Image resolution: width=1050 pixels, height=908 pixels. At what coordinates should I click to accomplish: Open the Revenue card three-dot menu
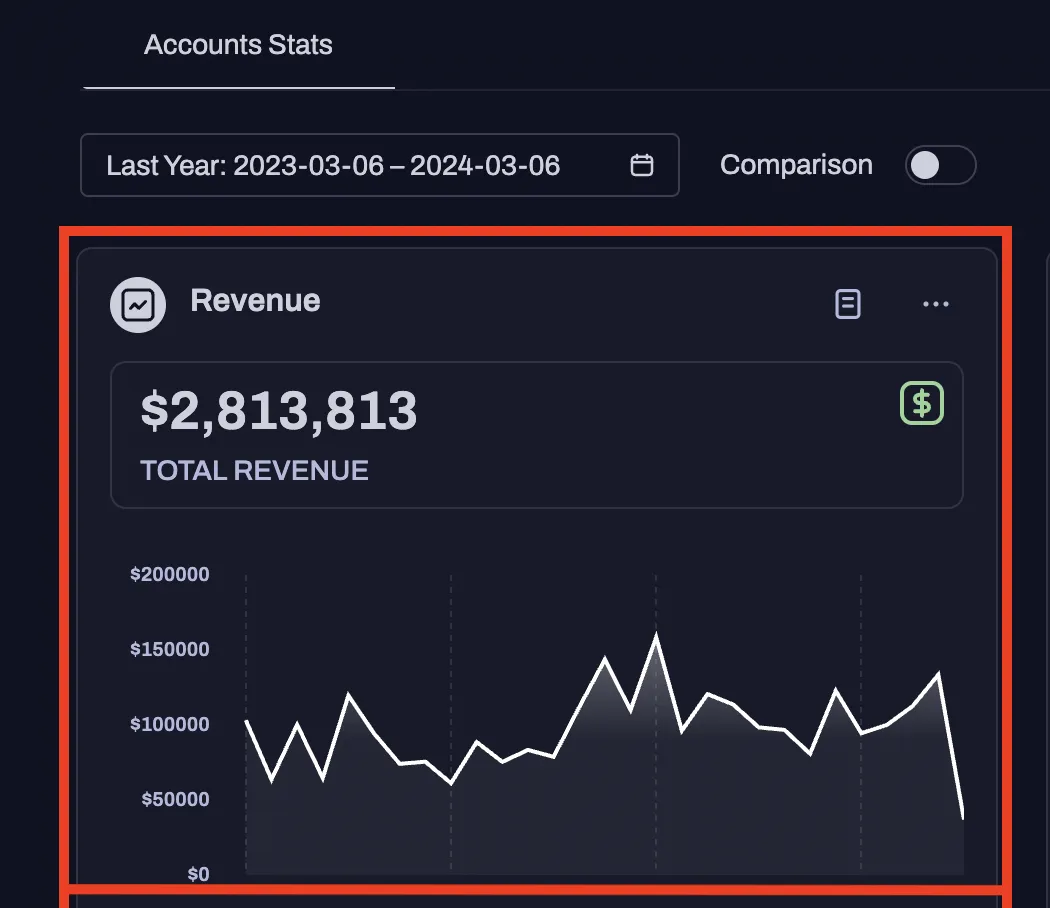click(x=935, y=304)
